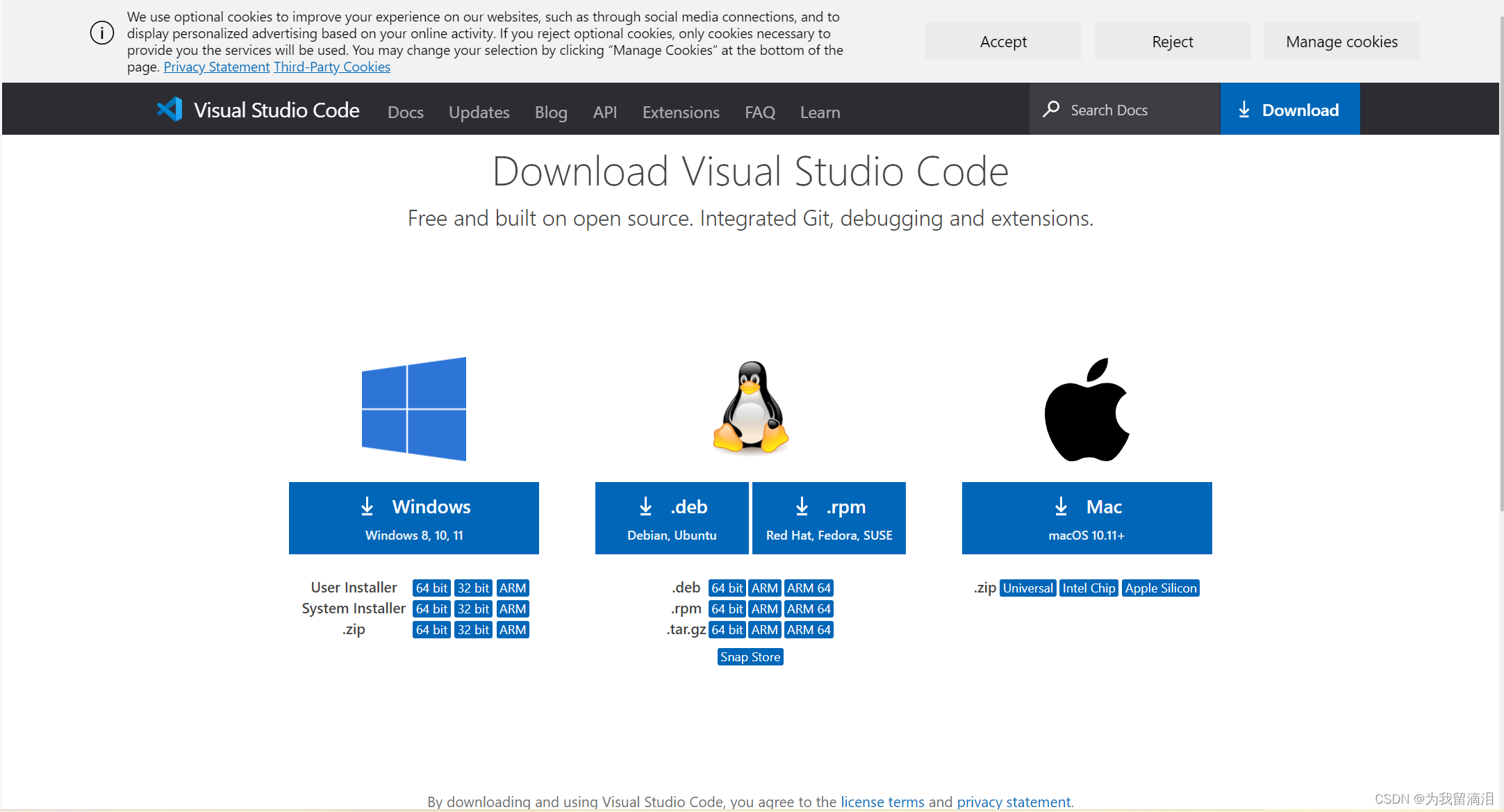Image resolution: width=1504 pixels, height=812 pixels.
Task: Open the Extensions menu item
Action: tap(681, 112)
